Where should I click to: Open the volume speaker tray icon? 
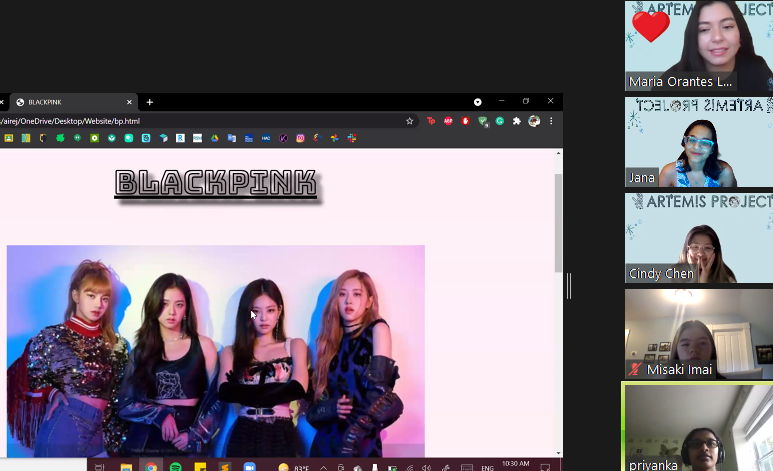click(426, 468)
